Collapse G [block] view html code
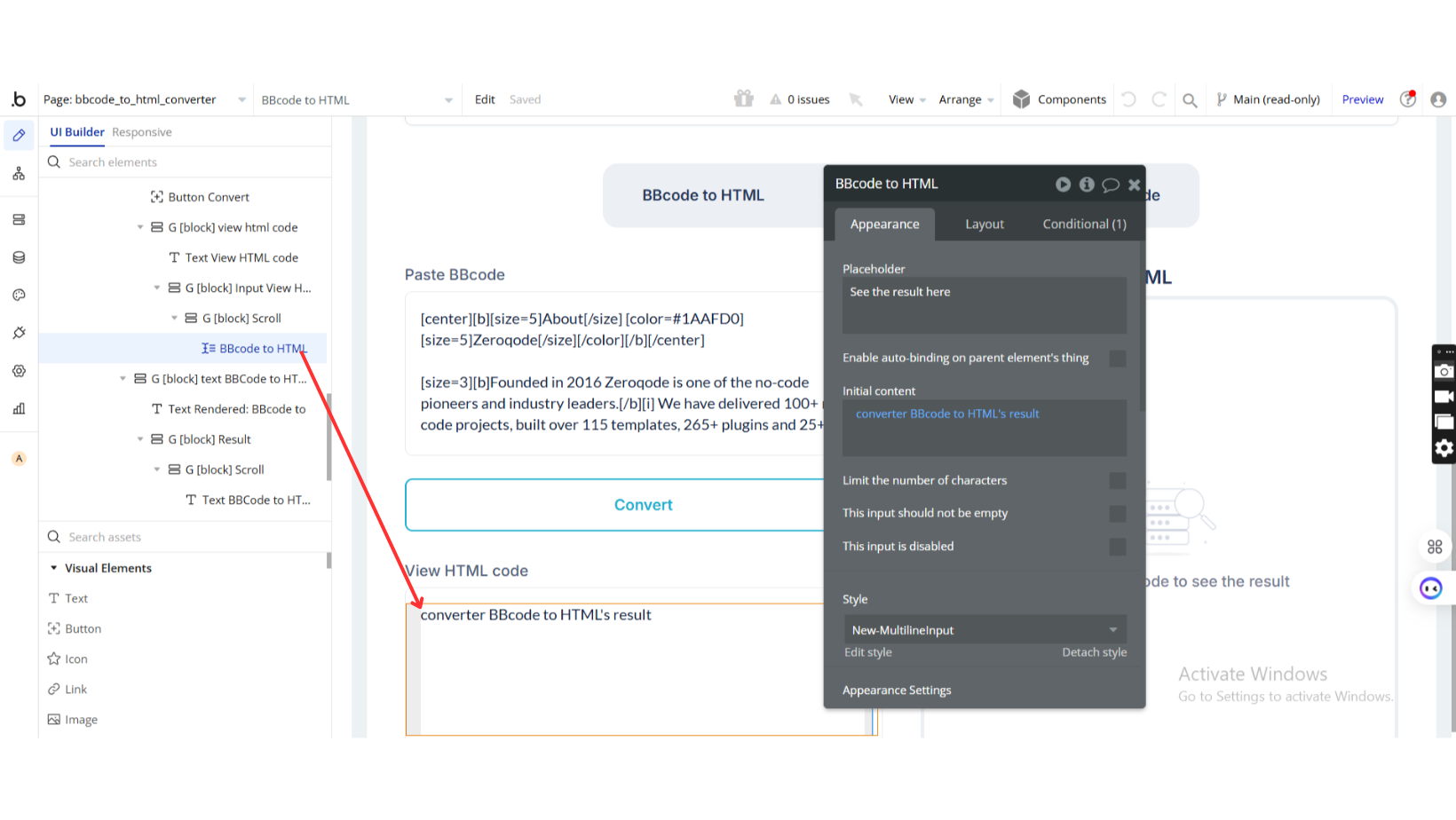Viewport: 1456px width, 820px height. pyautogui.click(x=140, y=228)
